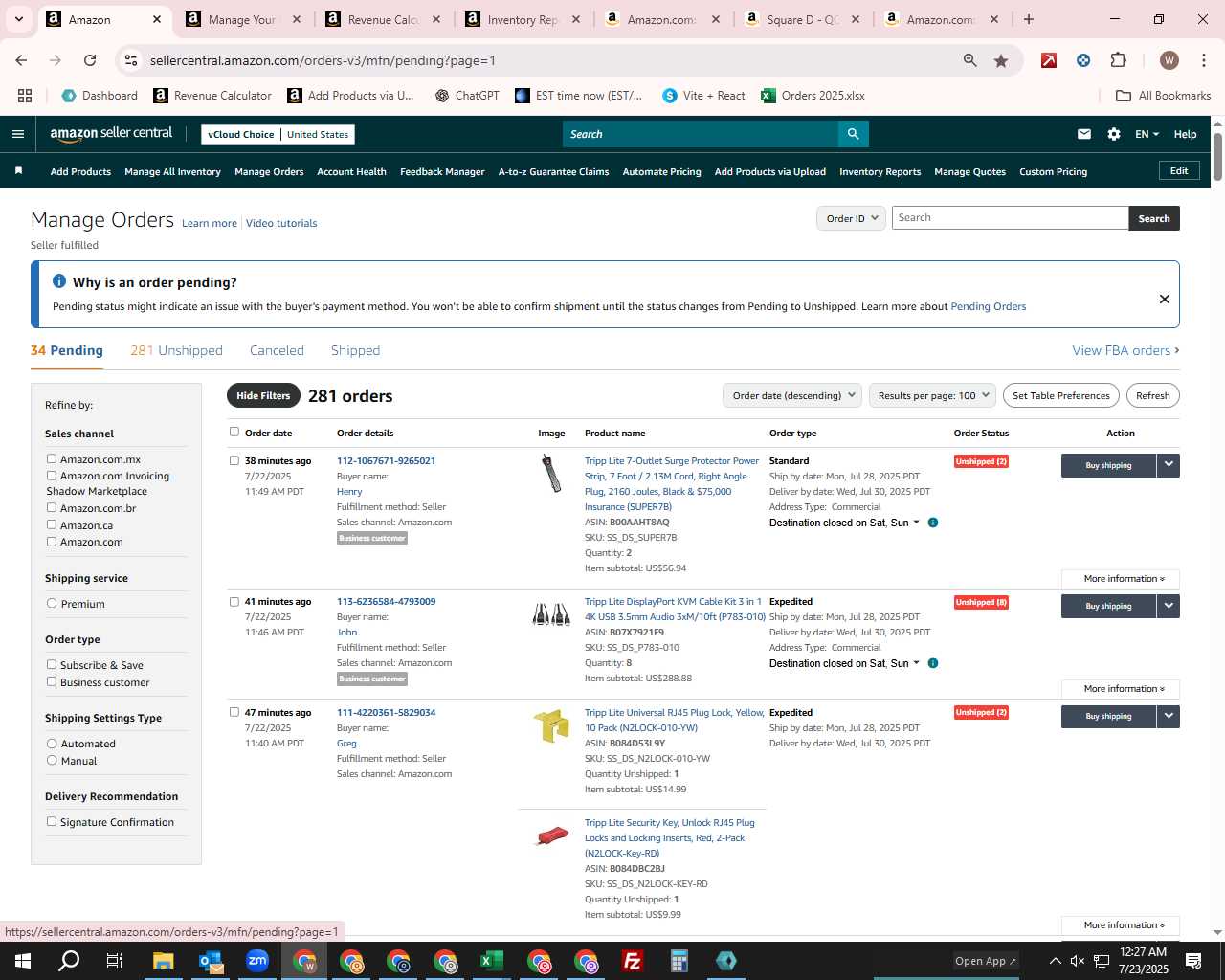
Task: Expand More information for Henry's order
Action: pyautogui.click(x=1121, y=579)
